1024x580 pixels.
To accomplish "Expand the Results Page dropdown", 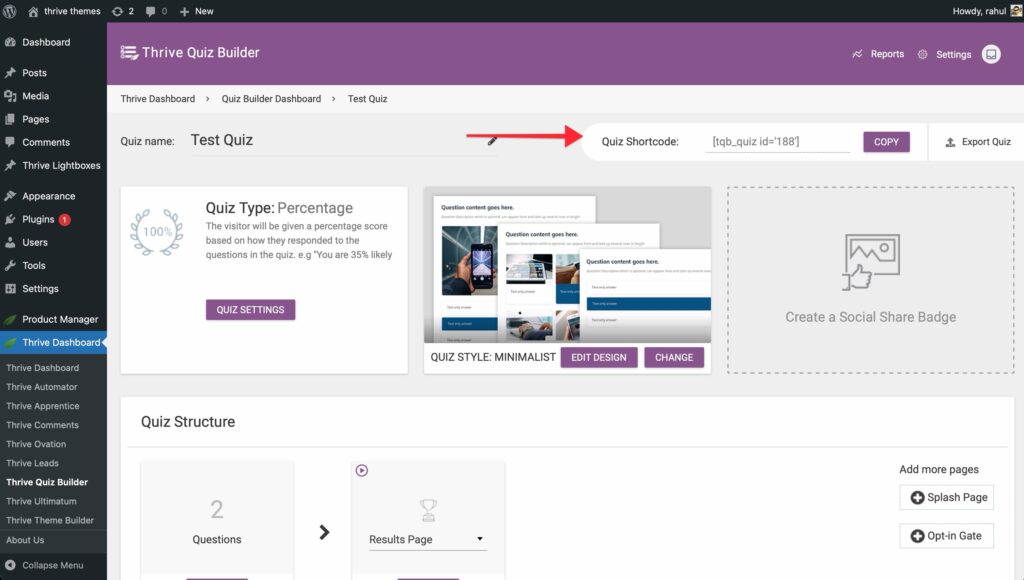I will [480, 539].
